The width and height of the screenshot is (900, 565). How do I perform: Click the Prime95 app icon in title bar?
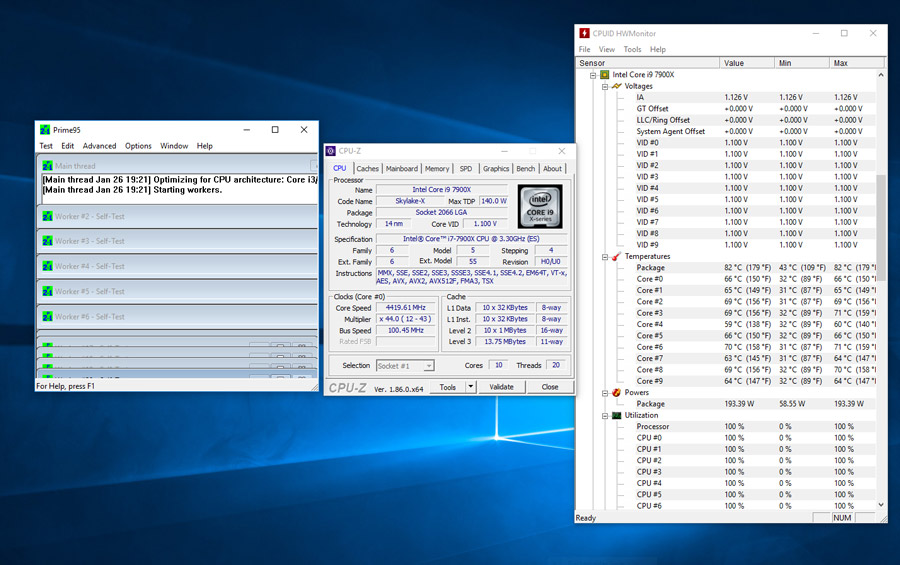(45, 130)
